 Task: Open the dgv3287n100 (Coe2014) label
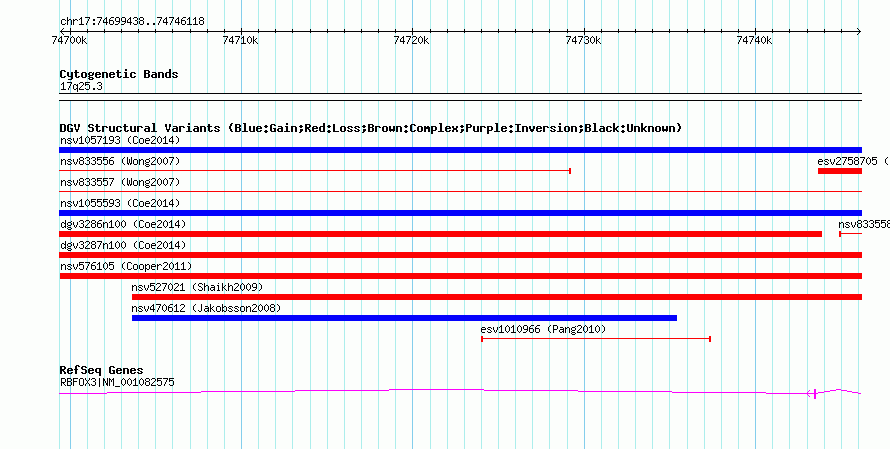(x=123, y=245)
